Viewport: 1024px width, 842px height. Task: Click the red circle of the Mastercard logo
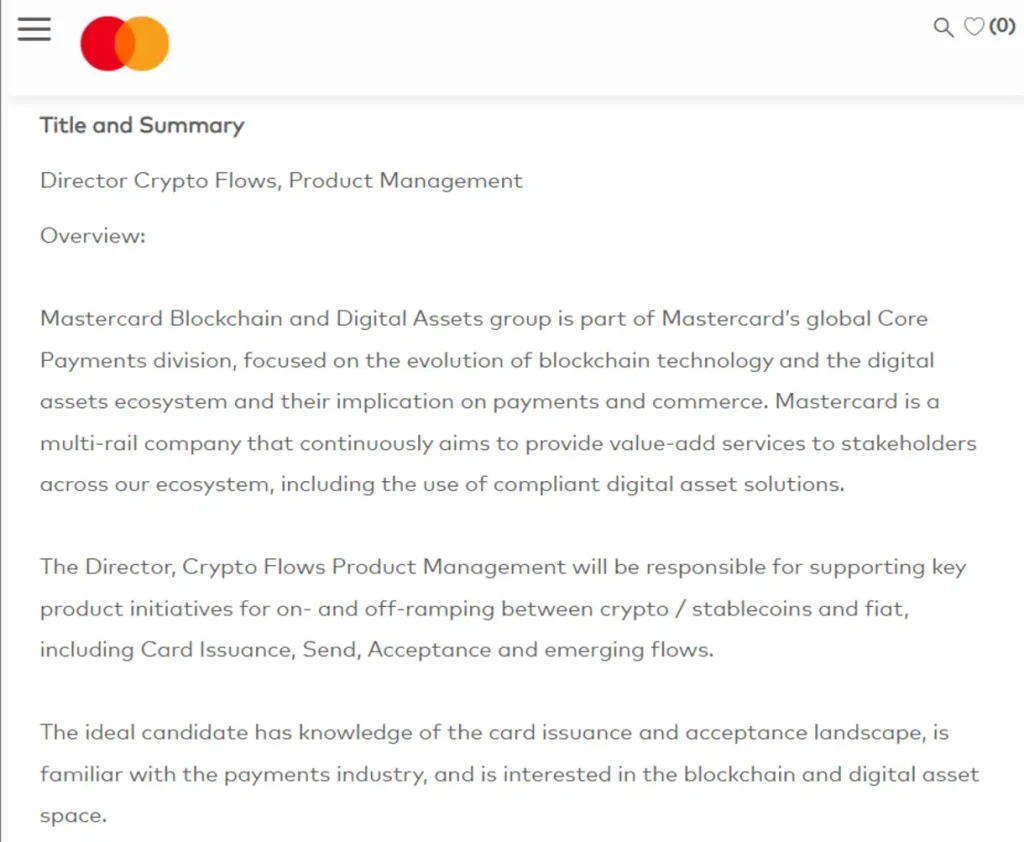point(102,45)
